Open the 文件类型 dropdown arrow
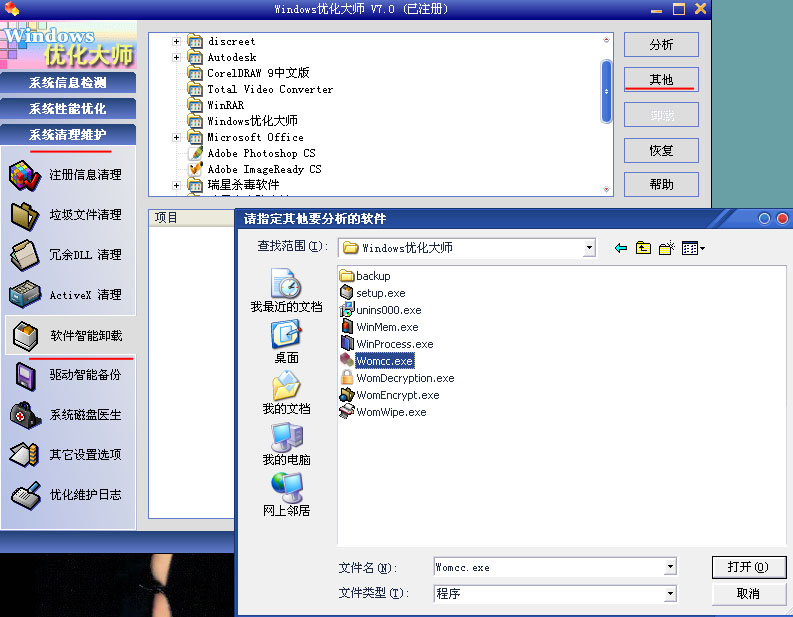This screenshot has height=617, width=793. (x=670, y=593)
